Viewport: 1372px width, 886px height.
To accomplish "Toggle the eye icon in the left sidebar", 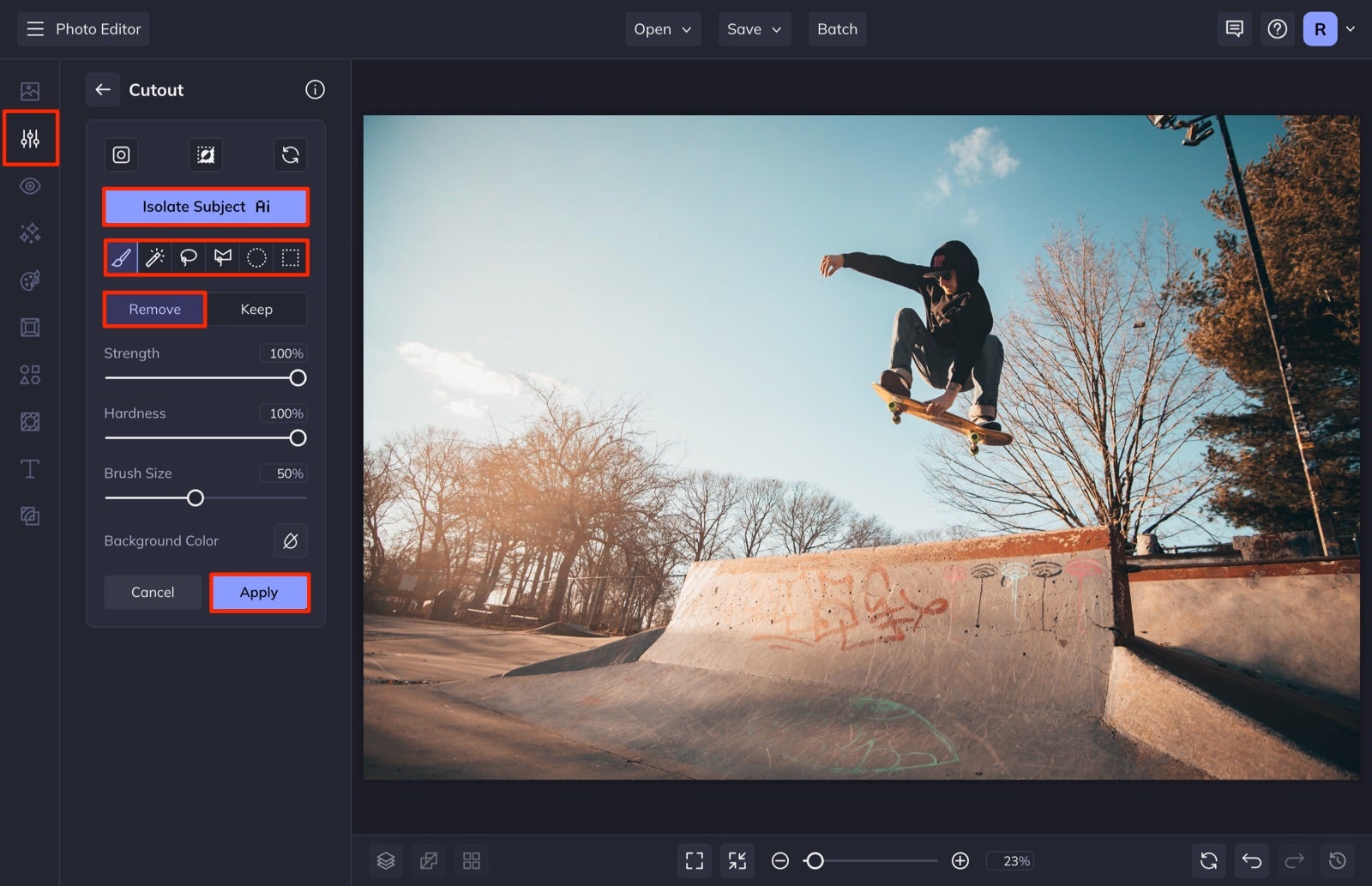I will tap(30, 185).
